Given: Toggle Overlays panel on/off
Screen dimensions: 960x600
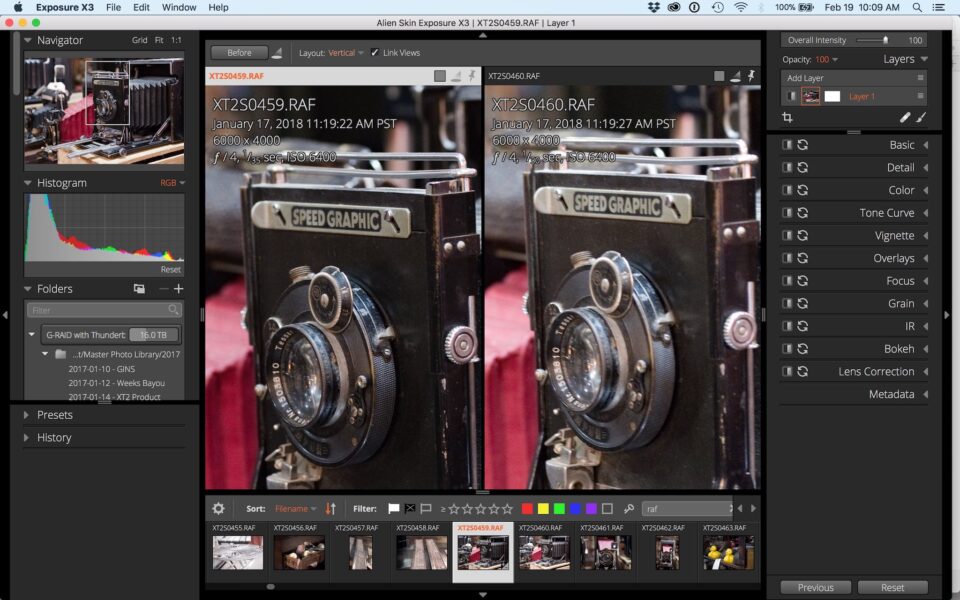Looking at the screenshot, I should 787,258.
